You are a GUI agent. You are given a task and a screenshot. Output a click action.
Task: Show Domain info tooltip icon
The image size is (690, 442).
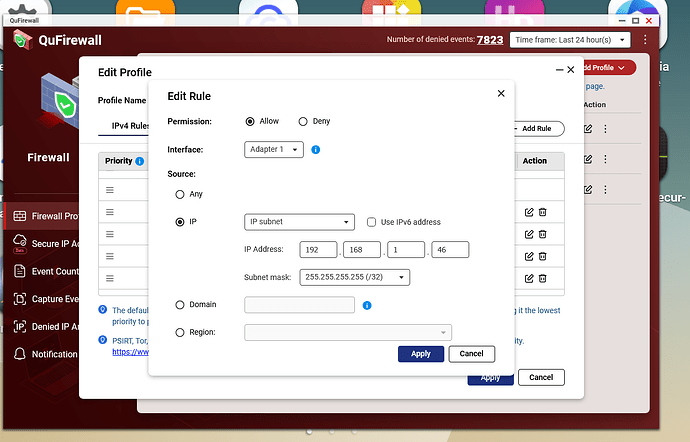(x=367, y=305)
